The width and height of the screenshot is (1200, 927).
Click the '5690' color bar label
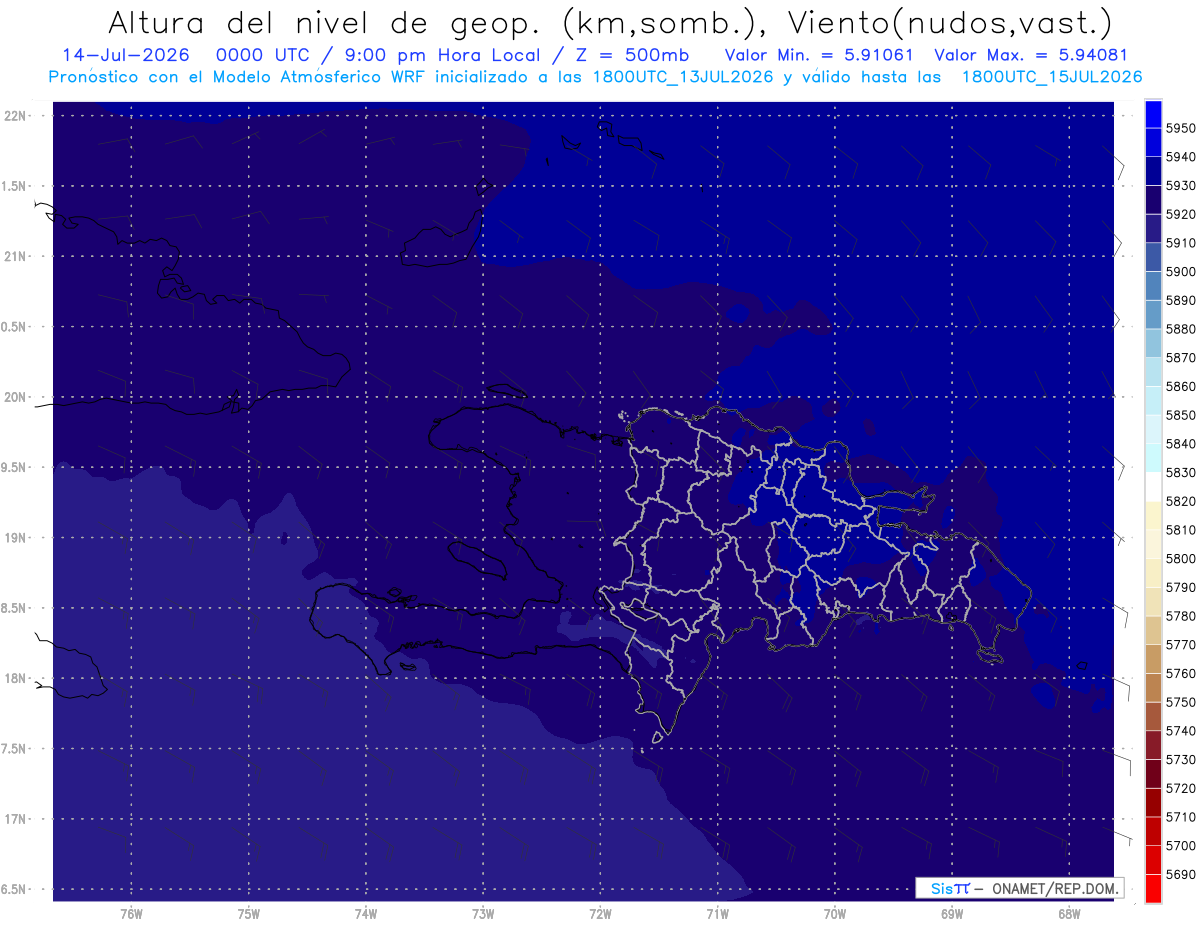click(1181, 875)
